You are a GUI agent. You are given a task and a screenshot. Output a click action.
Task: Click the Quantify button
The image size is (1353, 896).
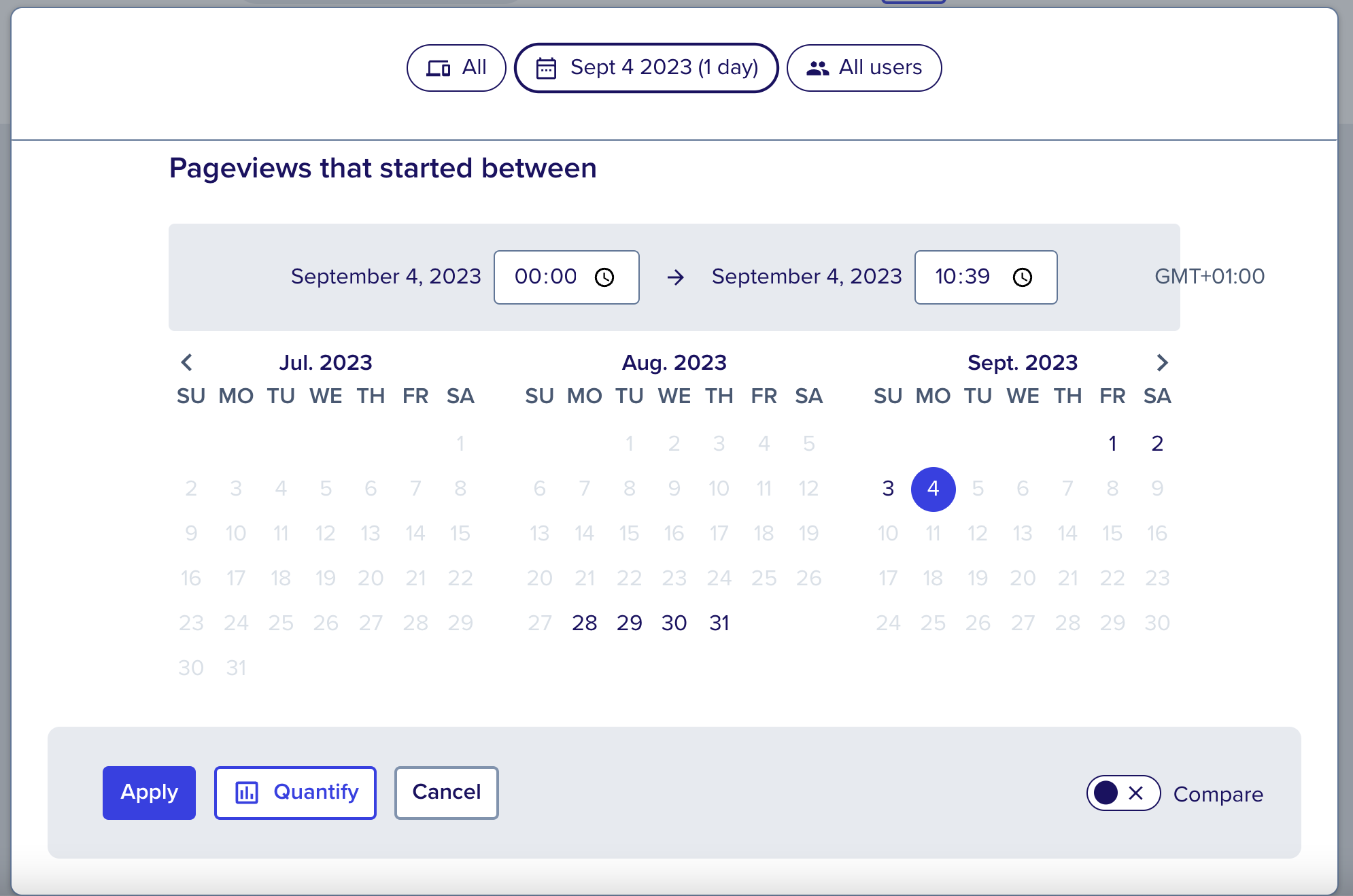click(295, 793)
